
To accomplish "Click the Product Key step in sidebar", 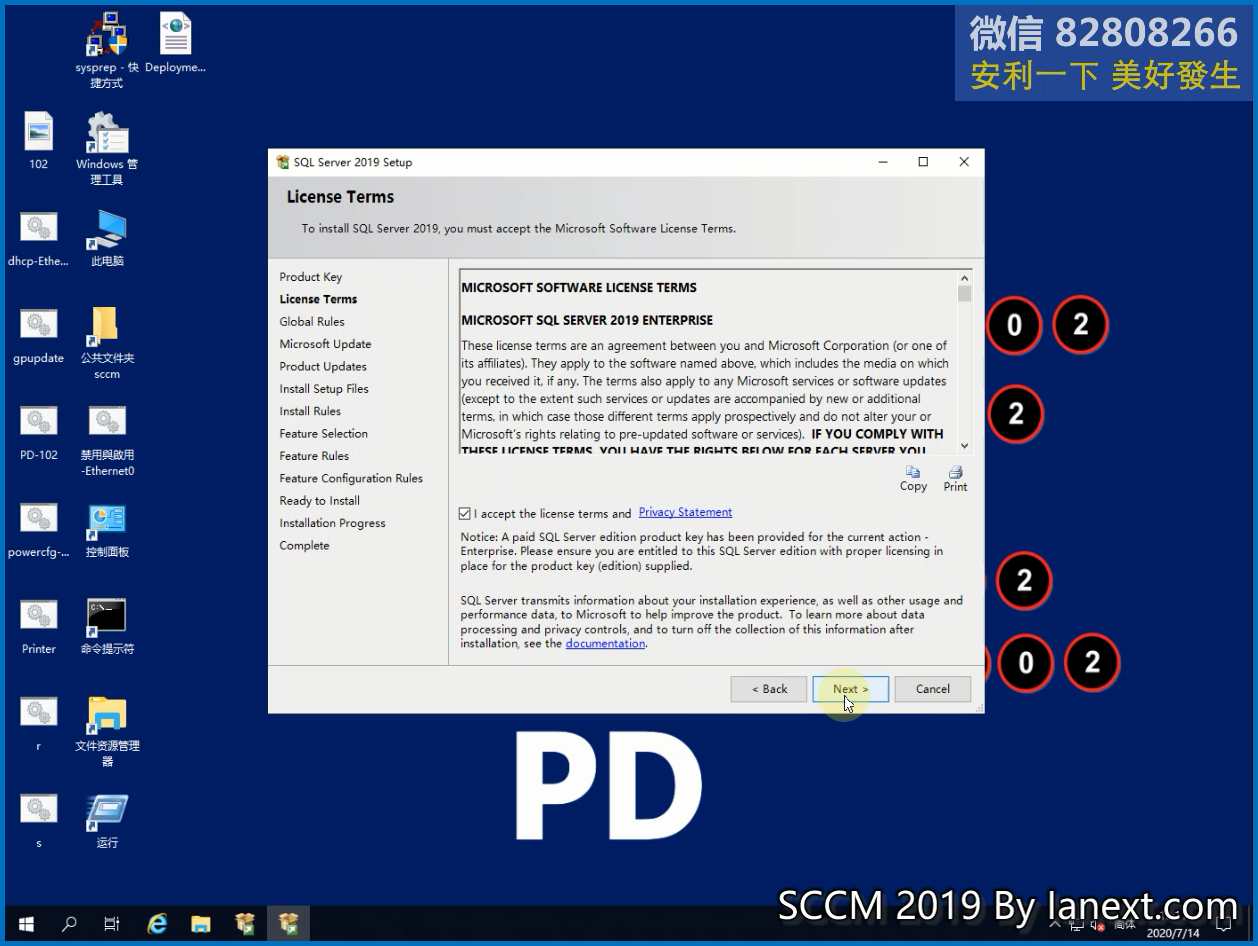I will (311, 277).
